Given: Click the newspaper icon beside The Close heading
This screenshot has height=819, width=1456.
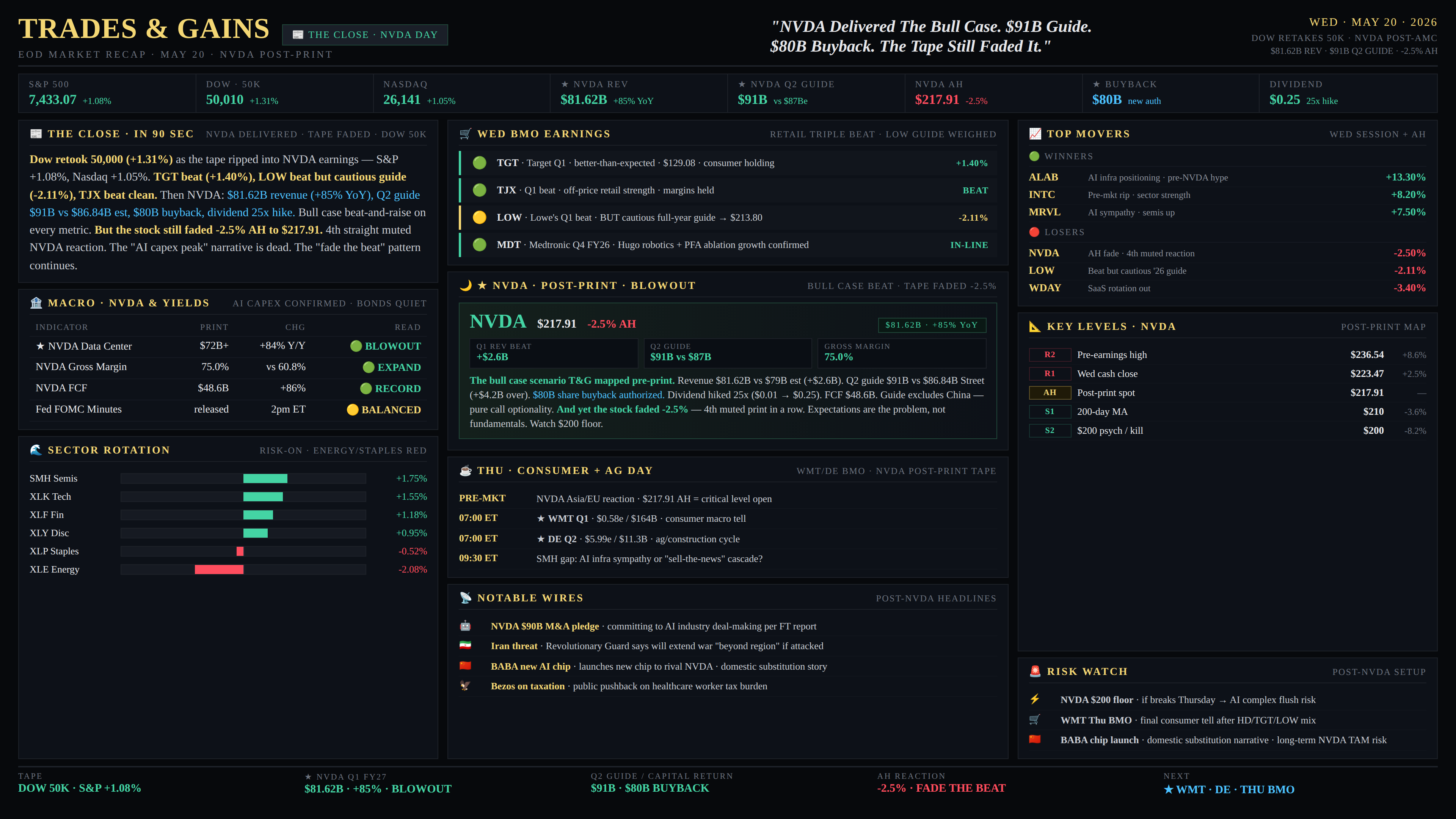Looking at the screenshot, I should pos(36,134).
